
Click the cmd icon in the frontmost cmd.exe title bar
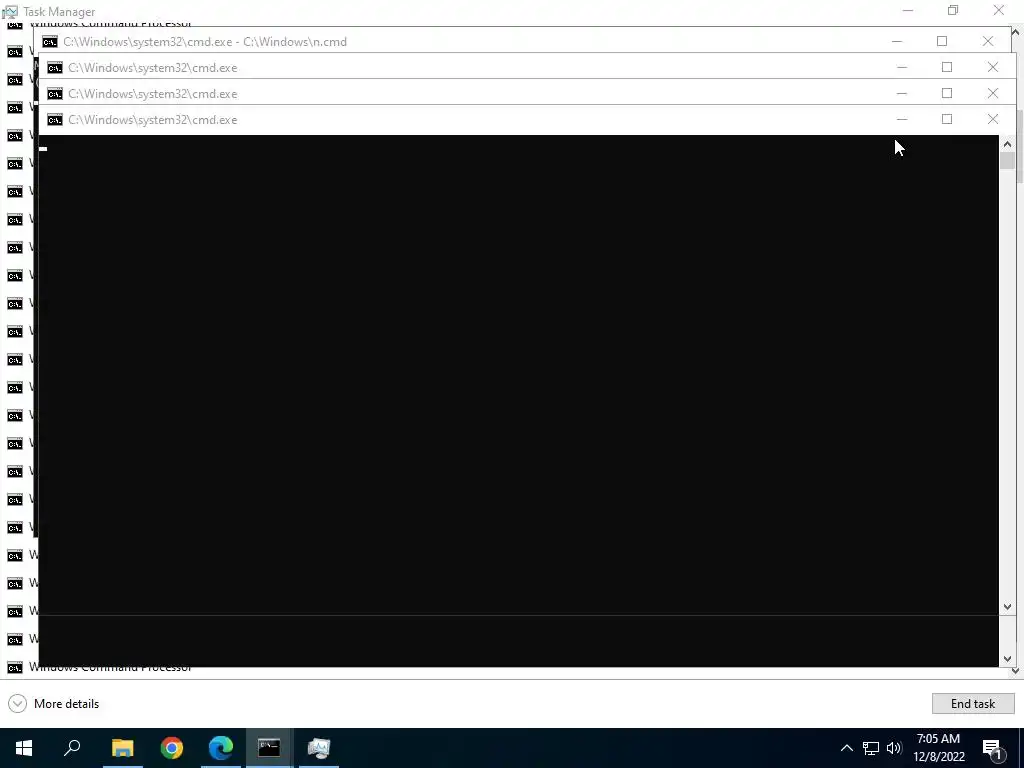pyautogui.click(x=55, y=120)
